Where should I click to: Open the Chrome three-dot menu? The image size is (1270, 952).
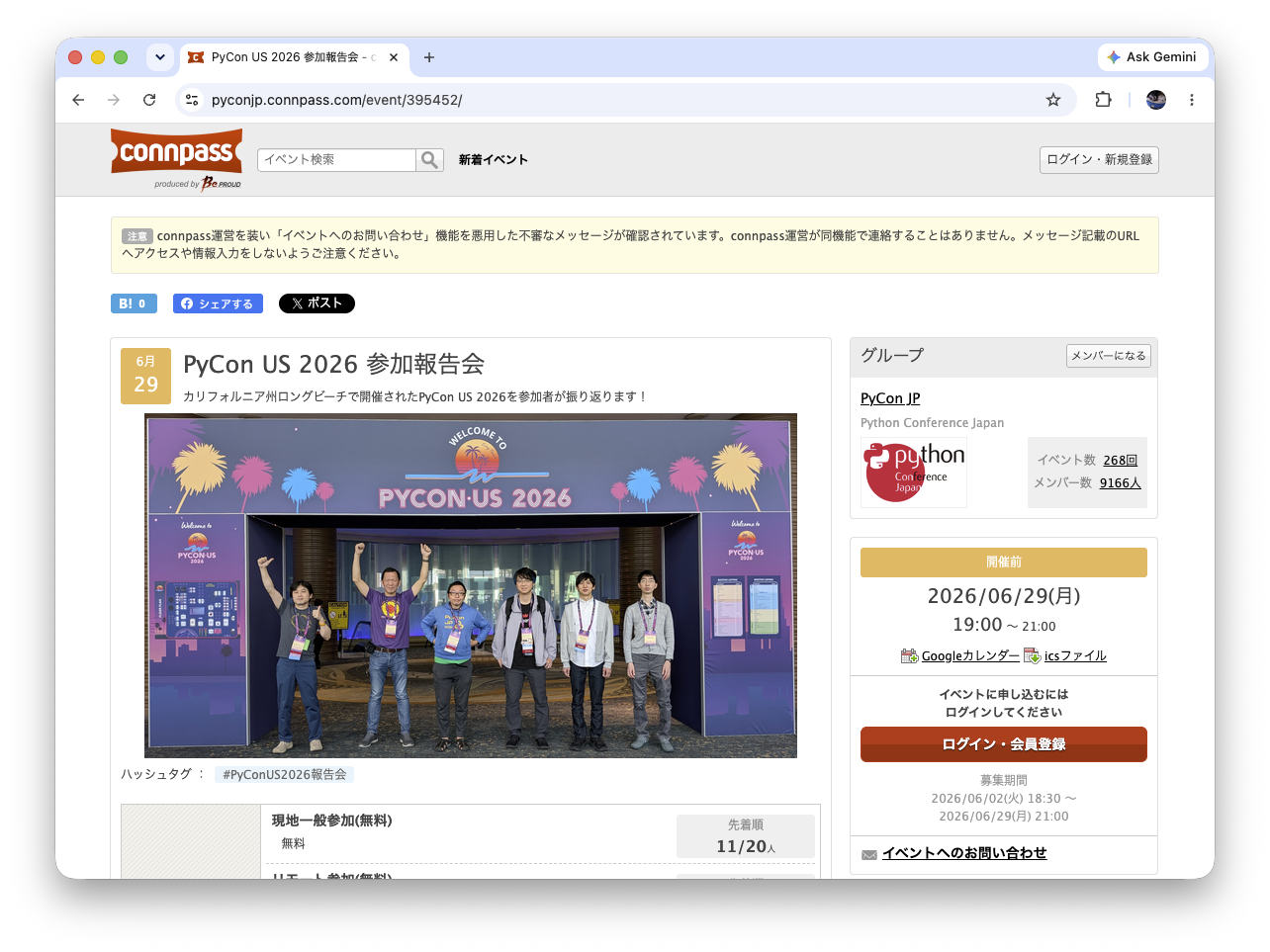1192,100
